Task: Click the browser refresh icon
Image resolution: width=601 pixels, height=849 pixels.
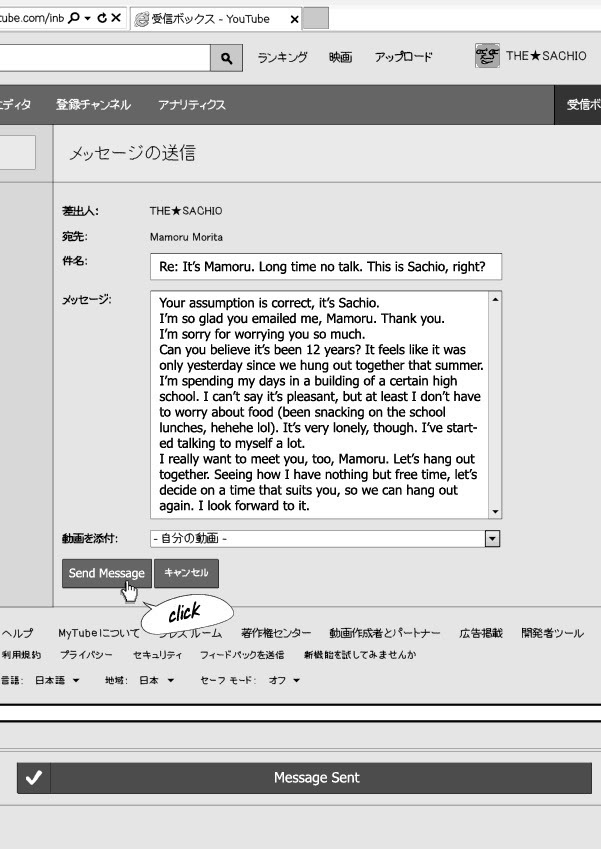Action: pos(101,18)
